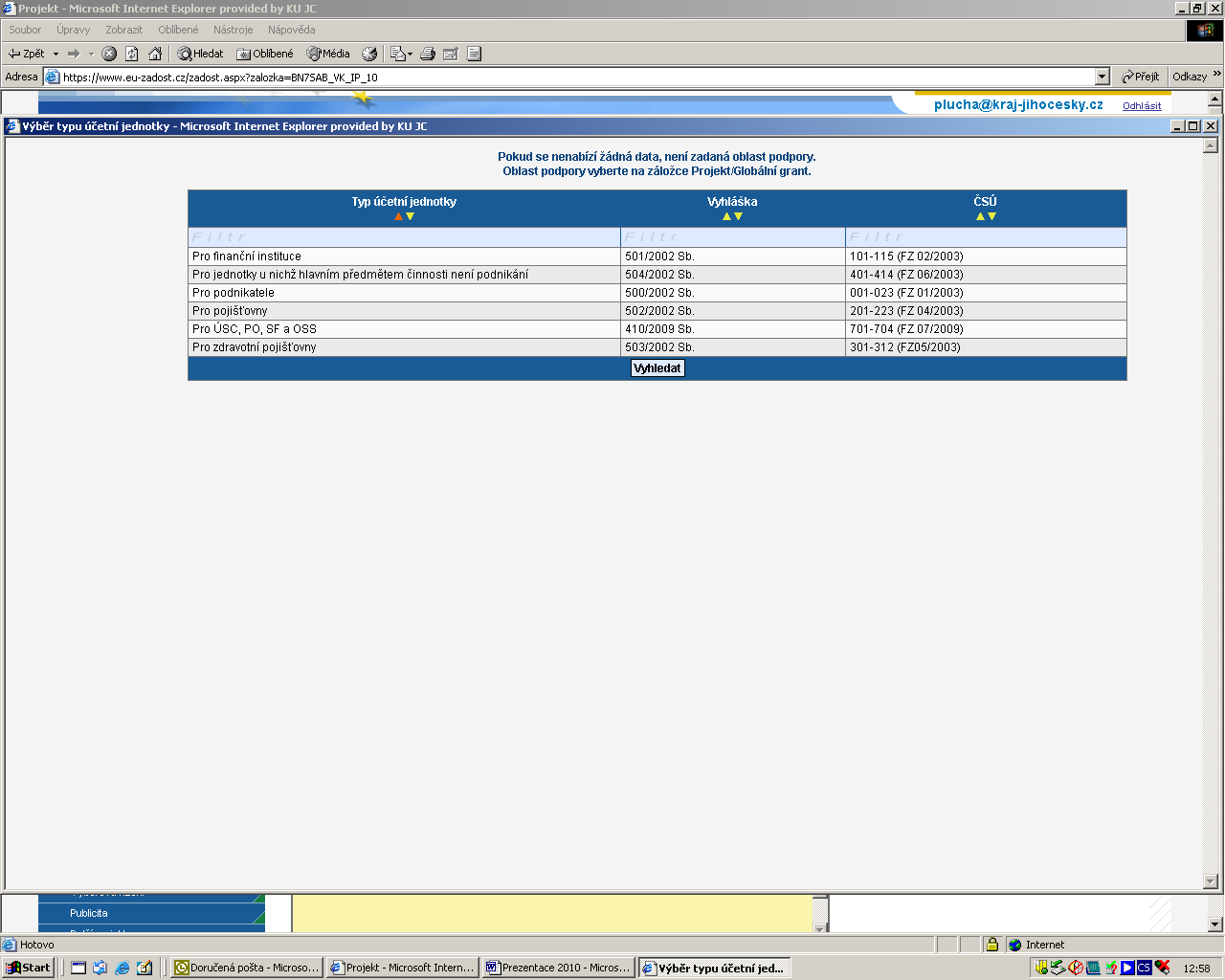Click popup window scrollbar up arrow
Screen dimensions: 1225x980
coord(1211,145)
